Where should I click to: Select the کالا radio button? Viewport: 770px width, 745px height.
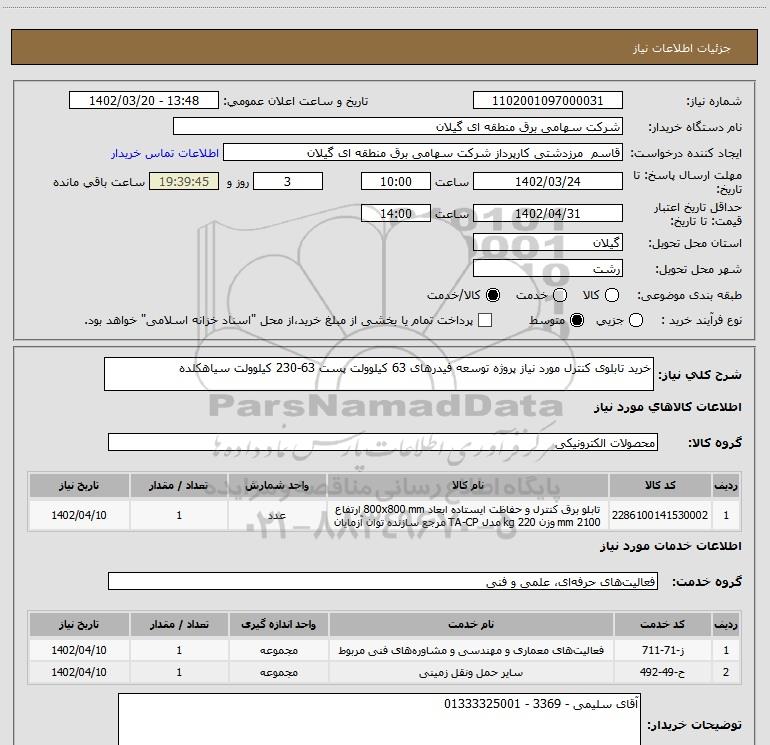pos(612,295)
